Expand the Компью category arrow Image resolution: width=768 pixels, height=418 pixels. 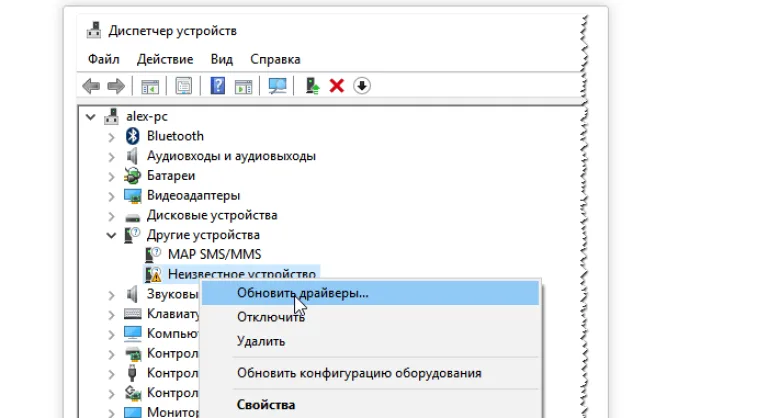[x=111, y=334]
